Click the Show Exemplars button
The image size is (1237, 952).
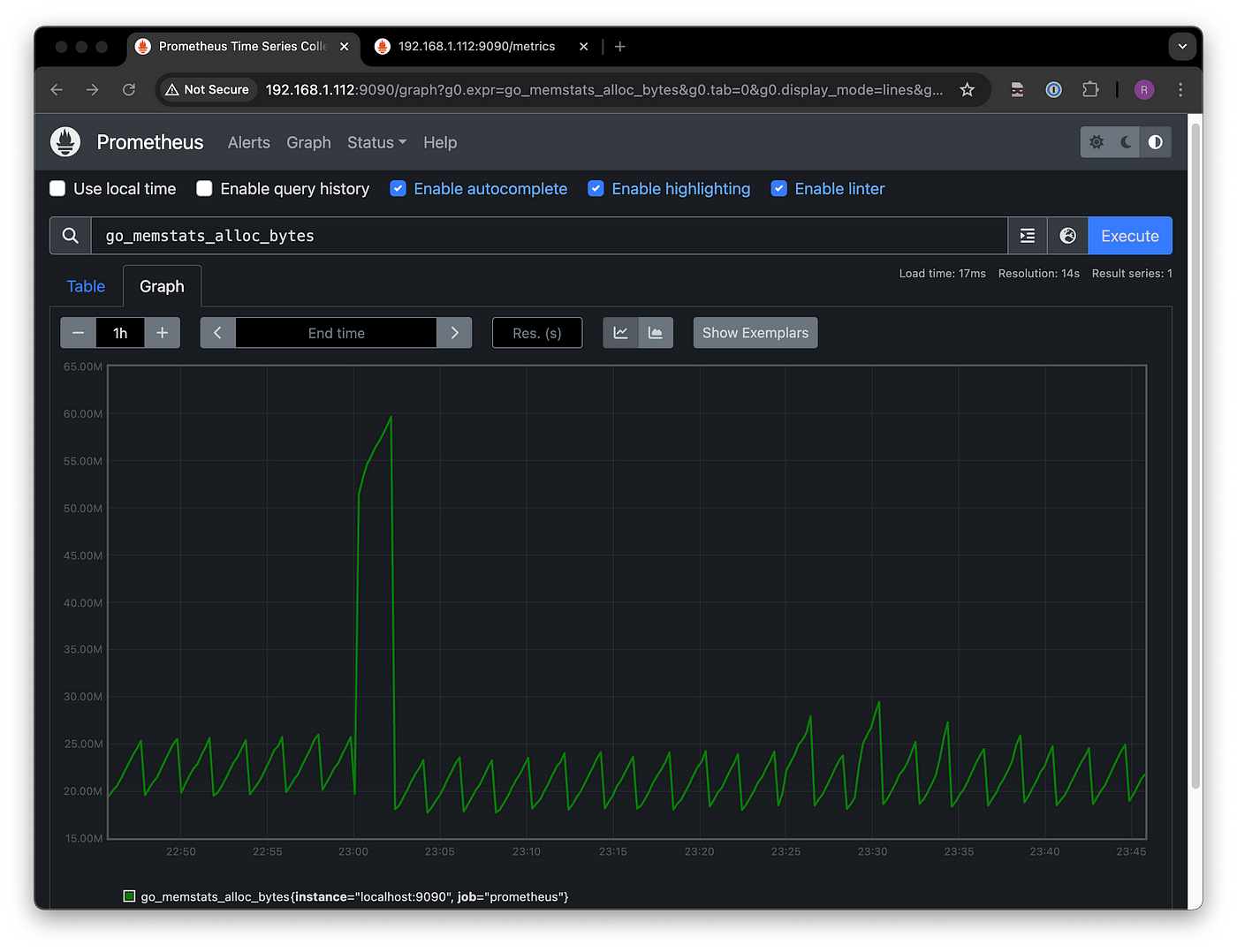pos(755,333)
